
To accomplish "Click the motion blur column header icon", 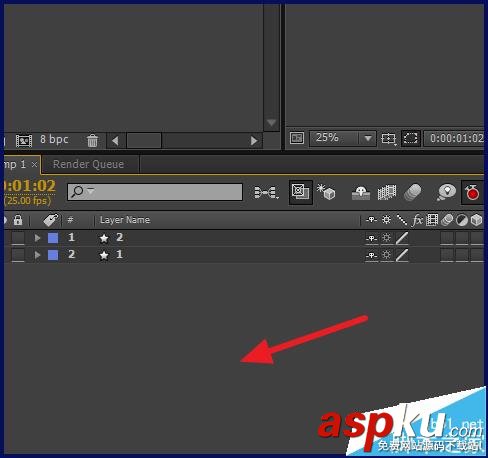I will coord(447,220).
